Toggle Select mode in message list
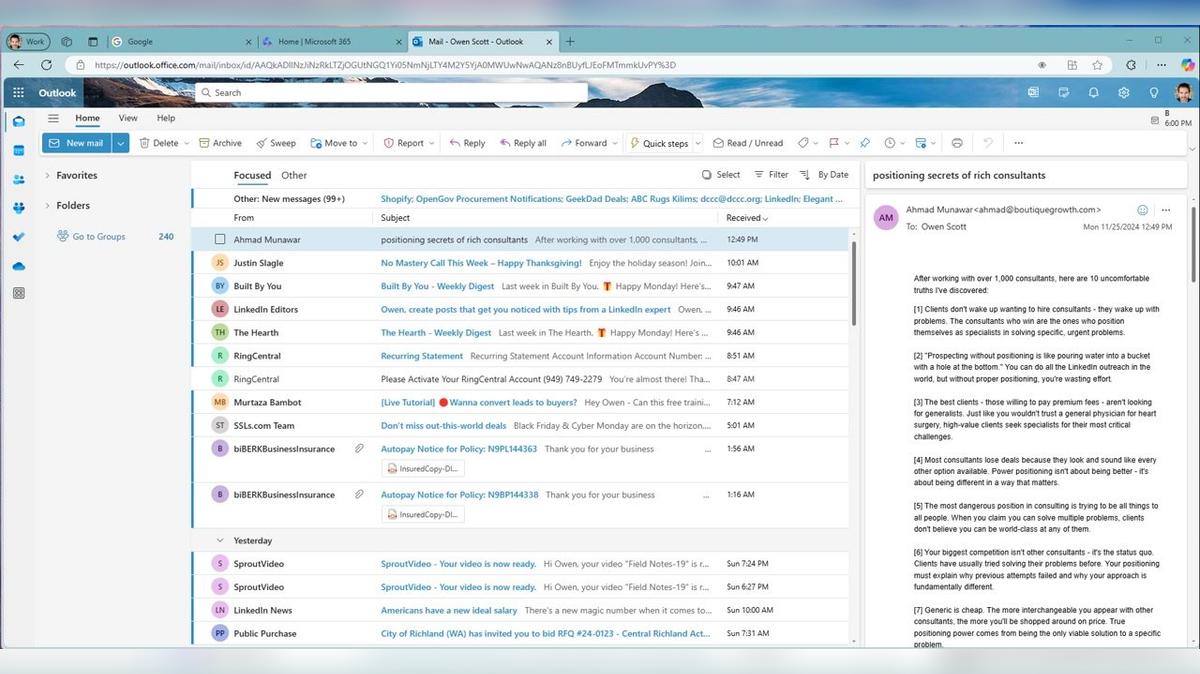The width and height of the screenshot is (1200, 674). coord(721,174)
